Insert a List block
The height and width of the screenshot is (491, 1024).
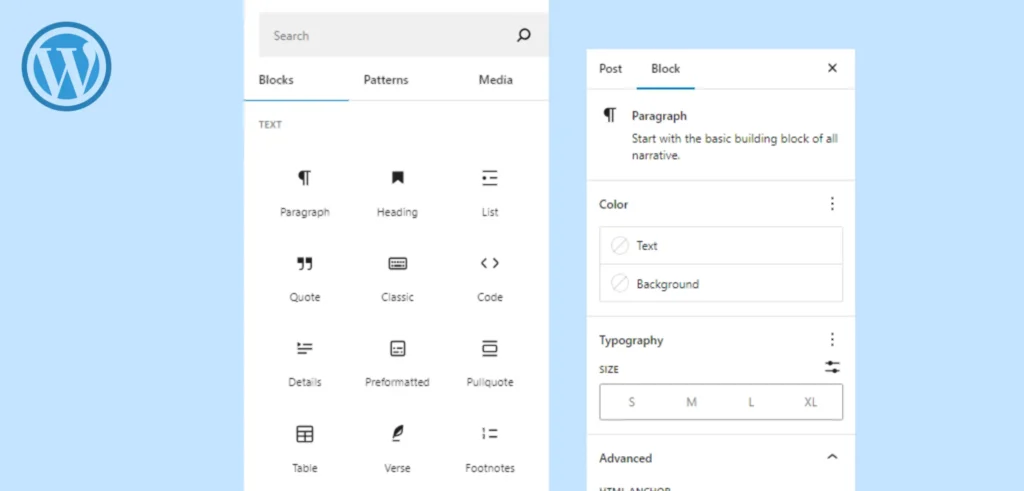pyautogui.click(x=490, y=193)
